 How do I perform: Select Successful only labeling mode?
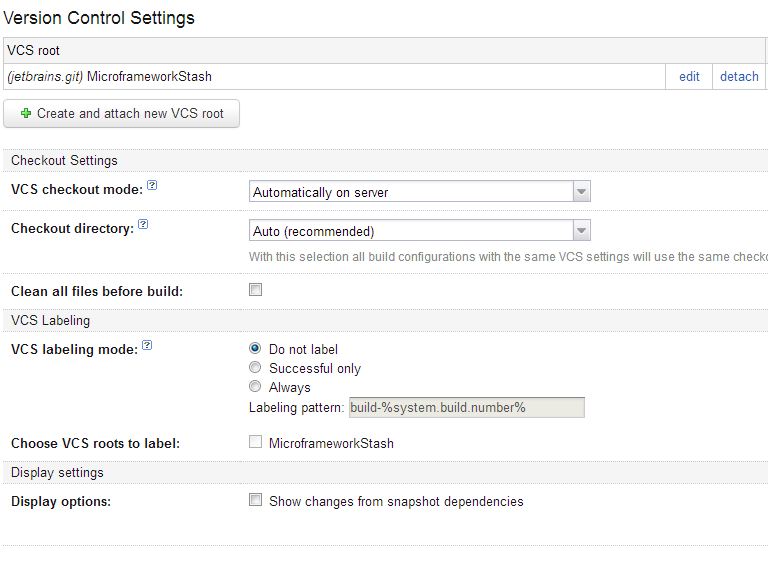click(x=255, y=367)
